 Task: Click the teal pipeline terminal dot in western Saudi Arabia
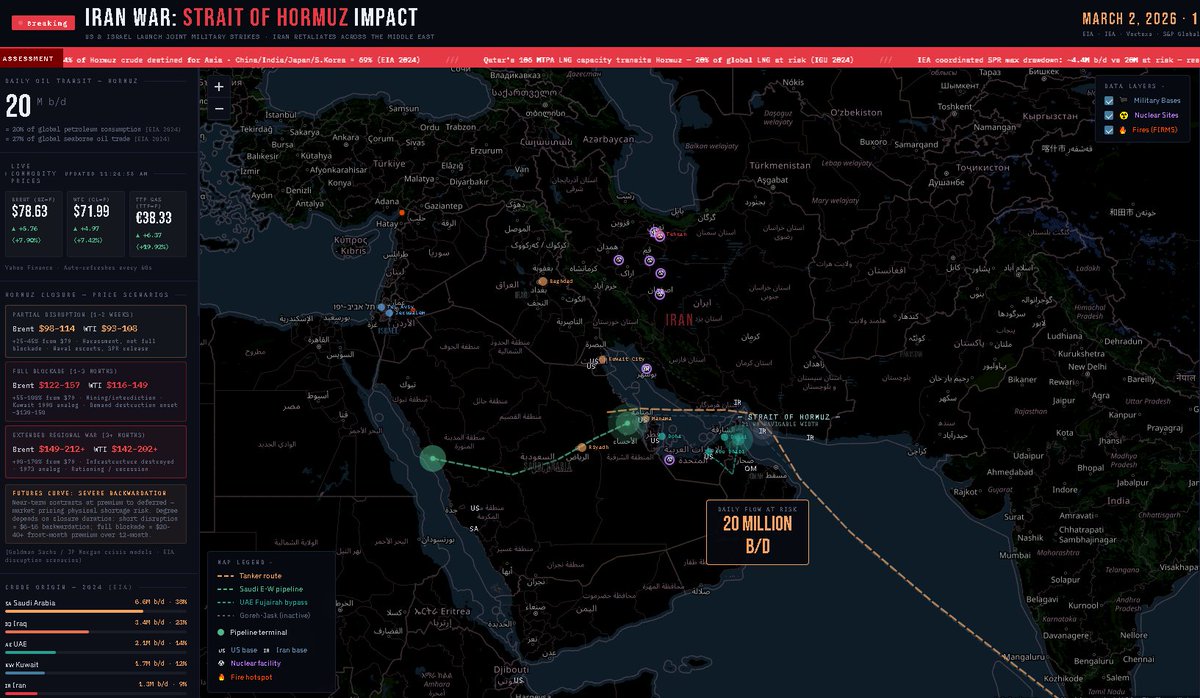tap(430, 458)
